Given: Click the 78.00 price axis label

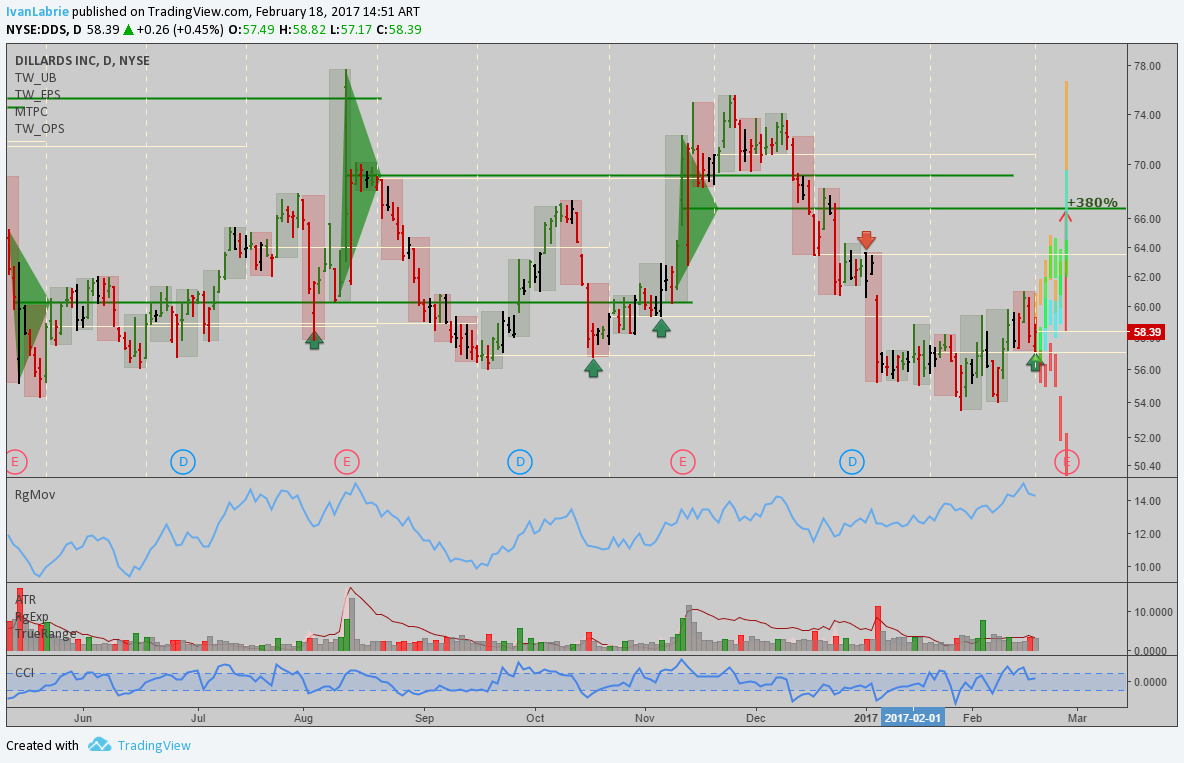Looking at the screenshot, I should (x=1147, y=66).
